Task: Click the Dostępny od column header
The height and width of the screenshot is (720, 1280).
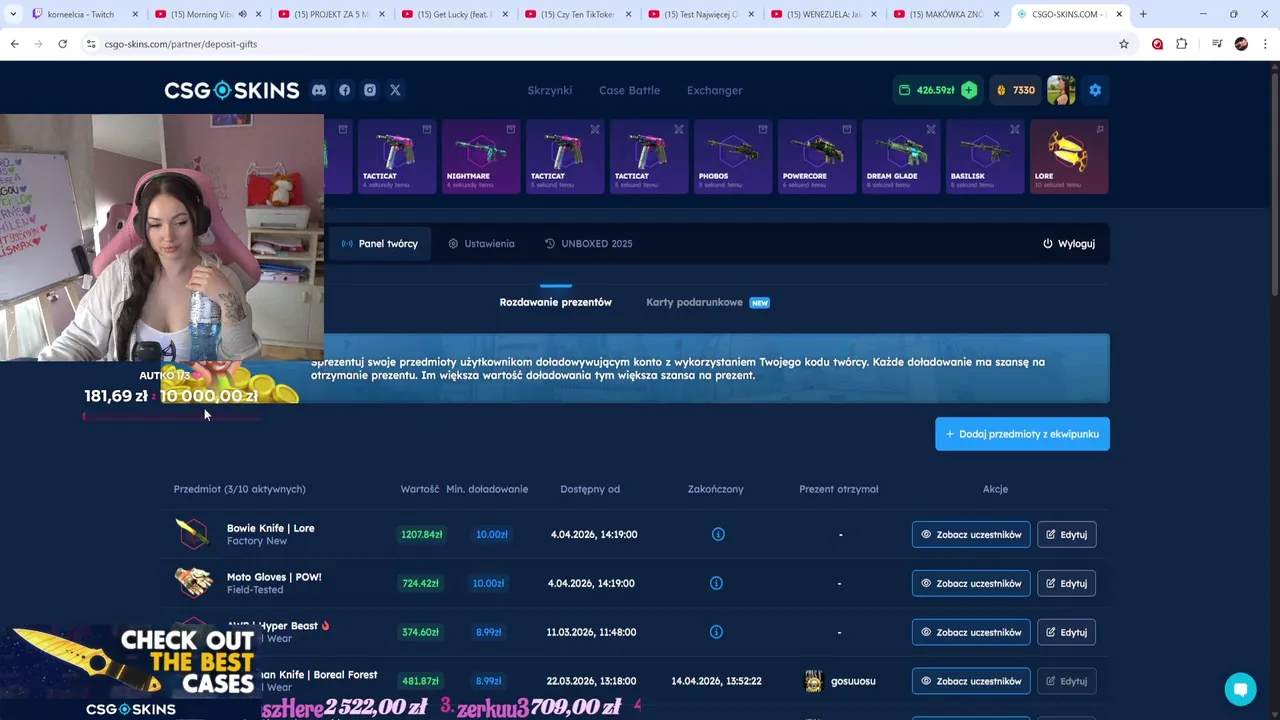Action: (590, 489)
